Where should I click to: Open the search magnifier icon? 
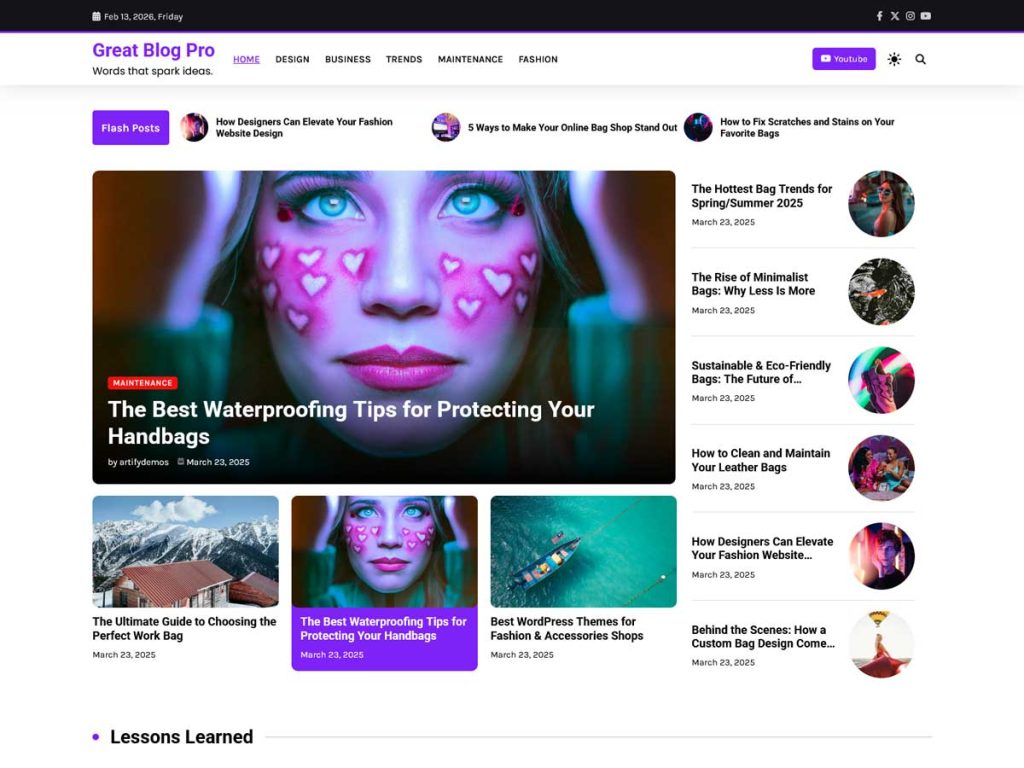920,59
